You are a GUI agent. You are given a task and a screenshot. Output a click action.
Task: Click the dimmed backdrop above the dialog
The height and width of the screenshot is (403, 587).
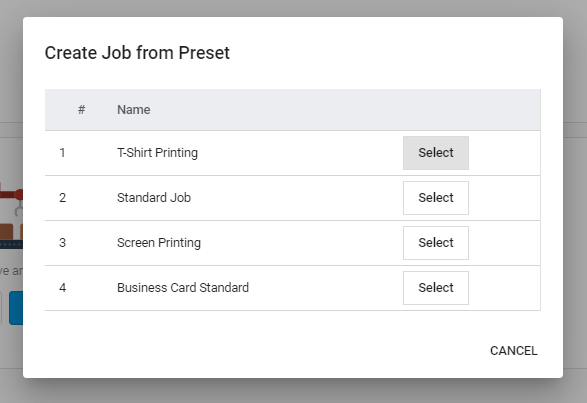(x=294, y=7)
